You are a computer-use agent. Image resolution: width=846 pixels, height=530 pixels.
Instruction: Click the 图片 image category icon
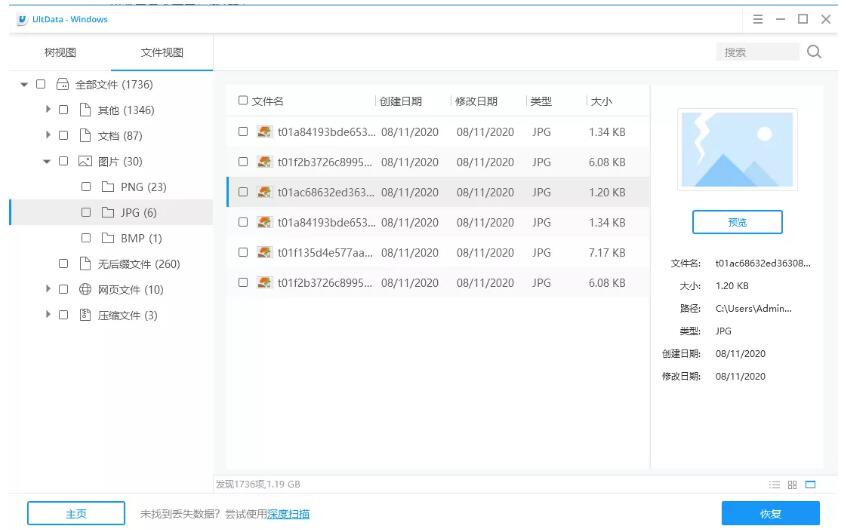(85, 161)
